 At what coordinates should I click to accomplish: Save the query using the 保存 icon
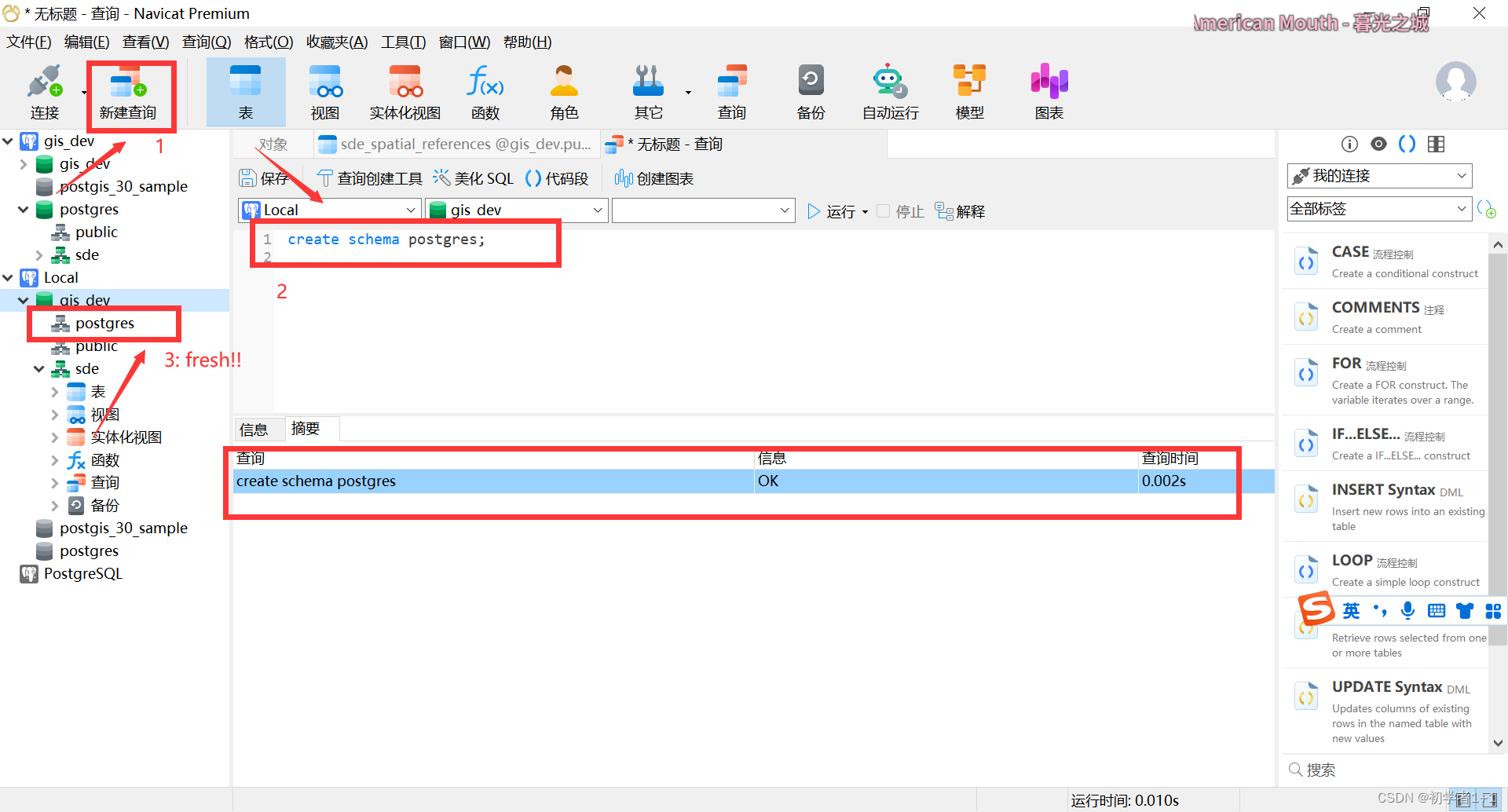264,178
